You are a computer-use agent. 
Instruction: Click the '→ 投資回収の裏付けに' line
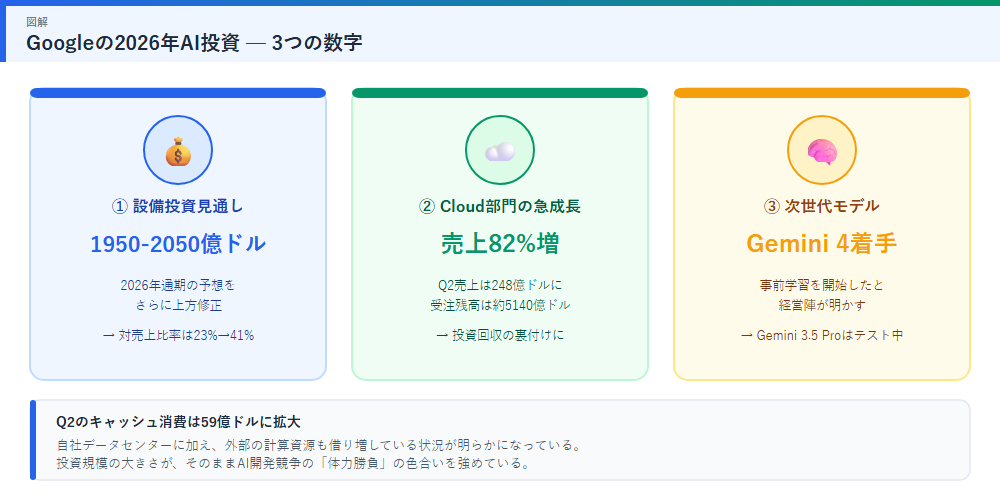click(x=500, y=335)
